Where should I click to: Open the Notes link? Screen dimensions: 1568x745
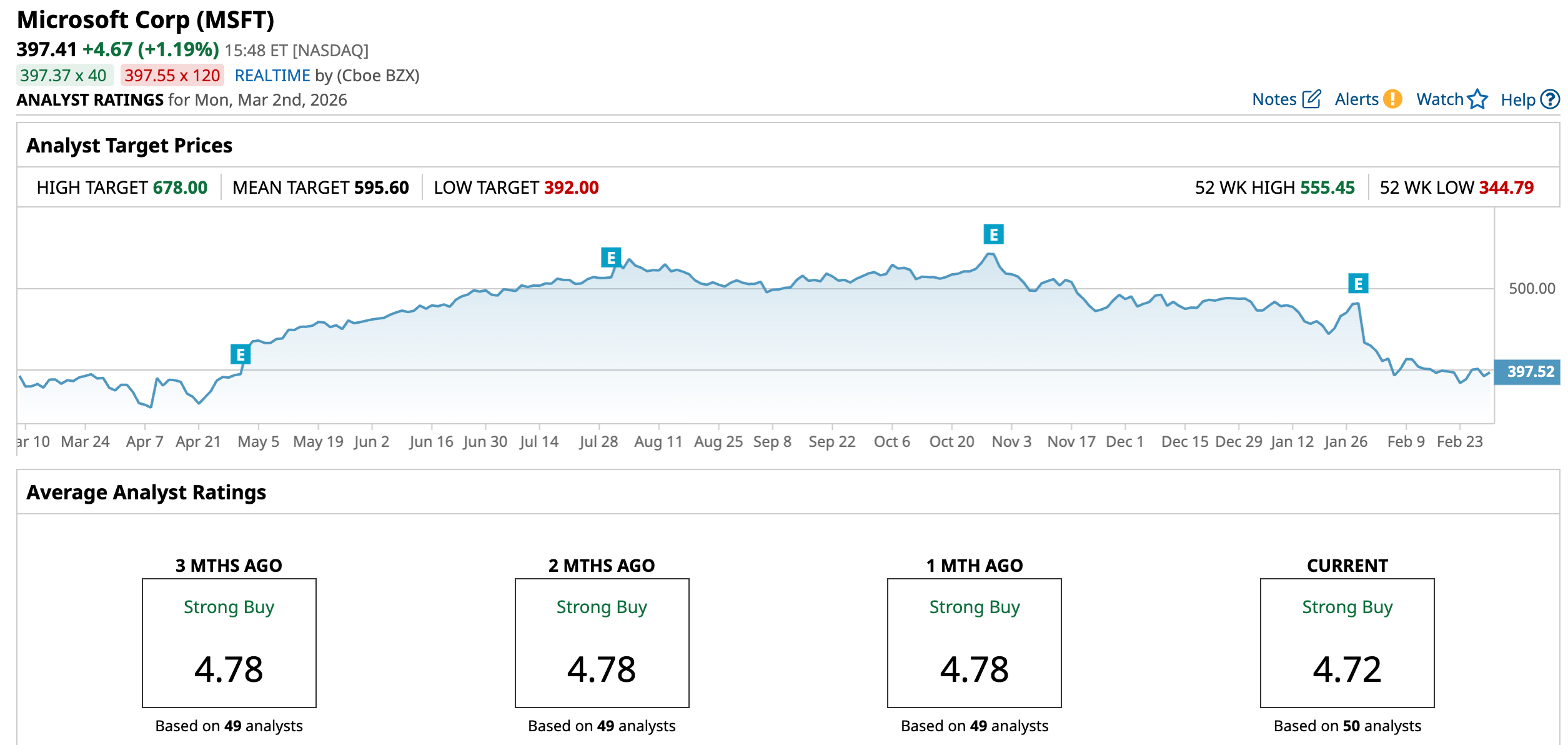coord(1274,99)
